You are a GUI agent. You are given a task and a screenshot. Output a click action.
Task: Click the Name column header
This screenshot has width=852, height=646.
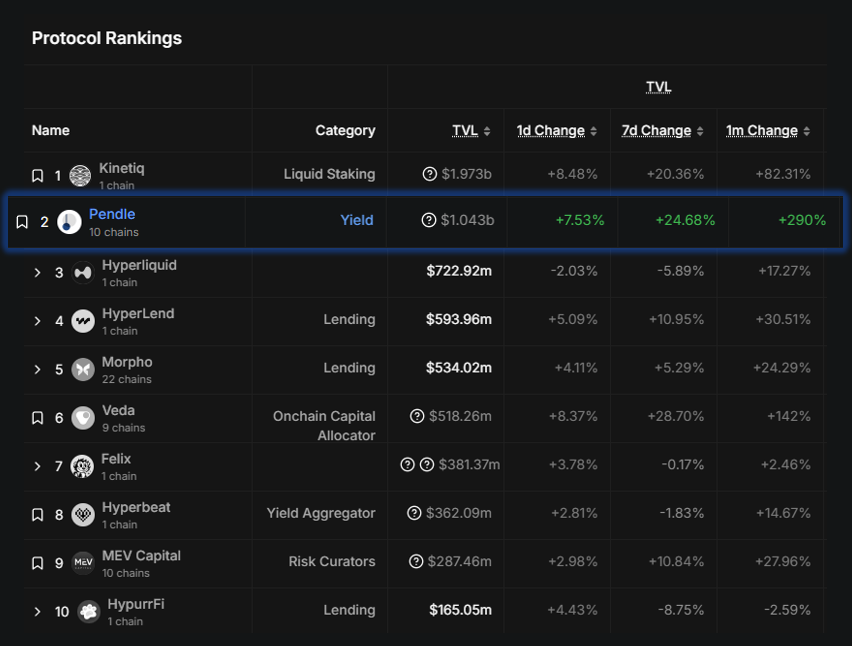[x=51, y=130]
